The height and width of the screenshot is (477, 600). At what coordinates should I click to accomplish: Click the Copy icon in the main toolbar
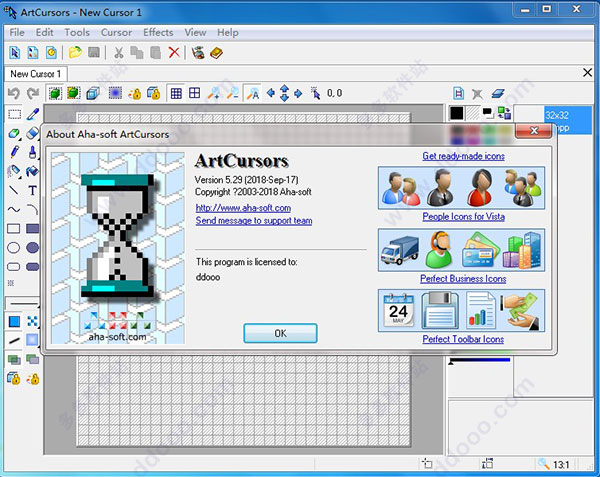137,52
